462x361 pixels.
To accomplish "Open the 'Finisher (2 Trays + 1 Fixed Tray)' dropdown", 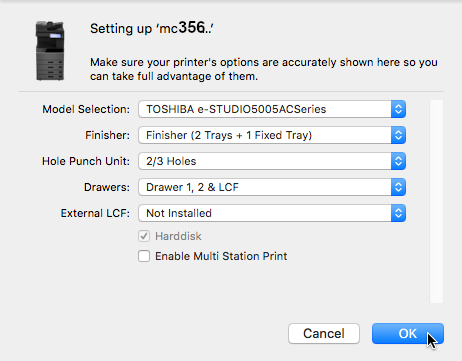I will (272, 135).
